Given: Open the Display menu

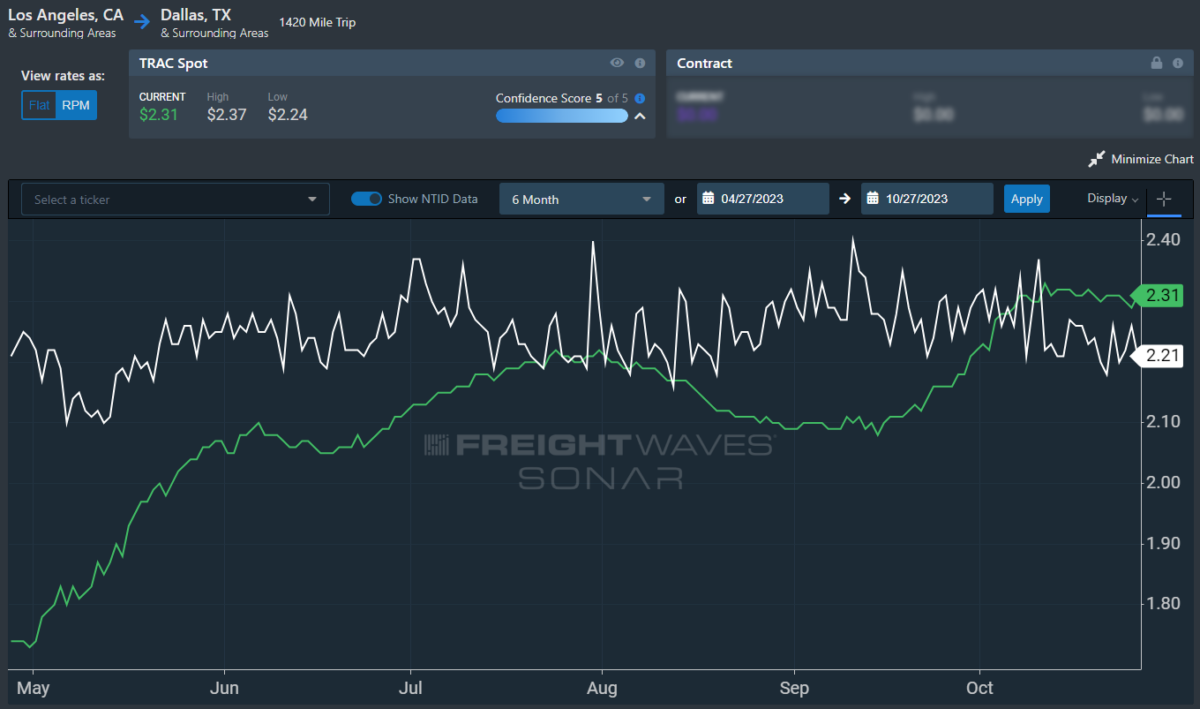Looking at the screenshot, I should 1113,199.
